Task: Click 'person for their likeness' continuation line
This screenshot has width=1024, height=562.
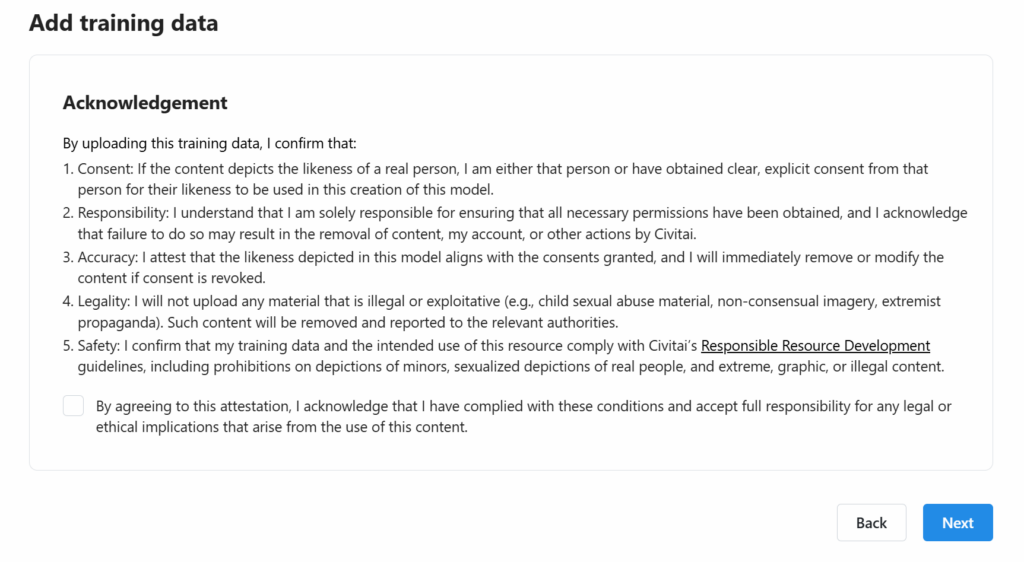Action: pos(285,189)
